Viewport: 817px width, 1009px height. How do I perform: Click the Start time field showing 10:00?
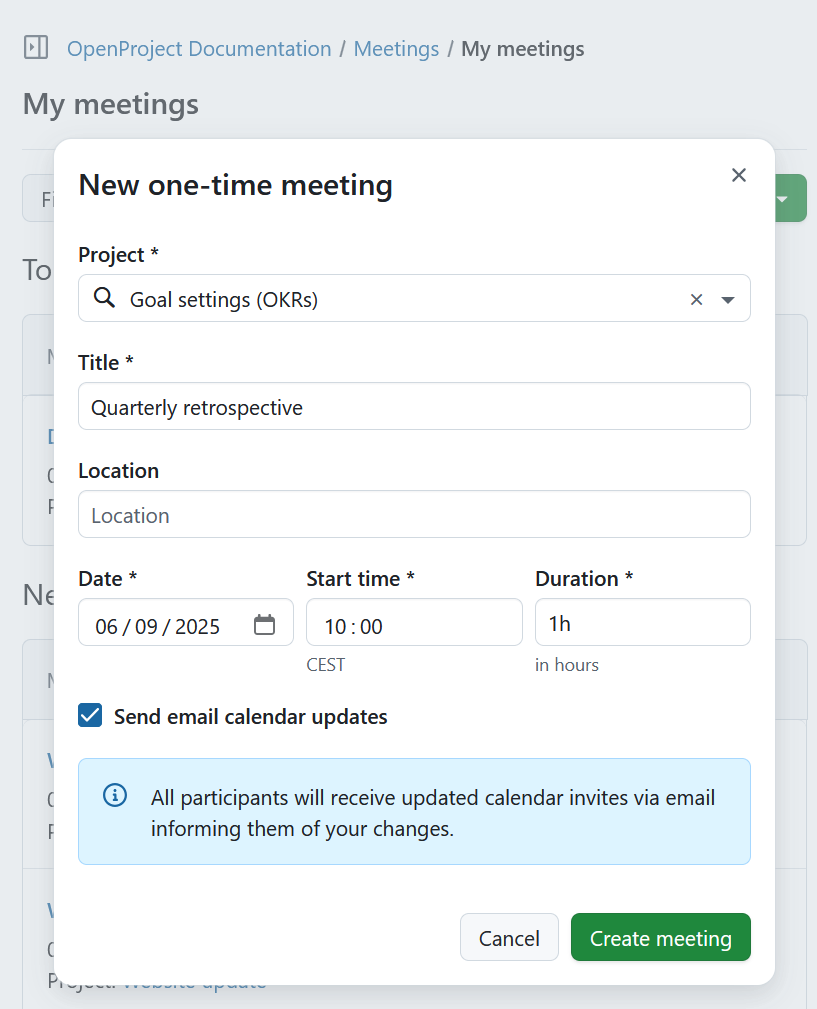coord(414,622)
